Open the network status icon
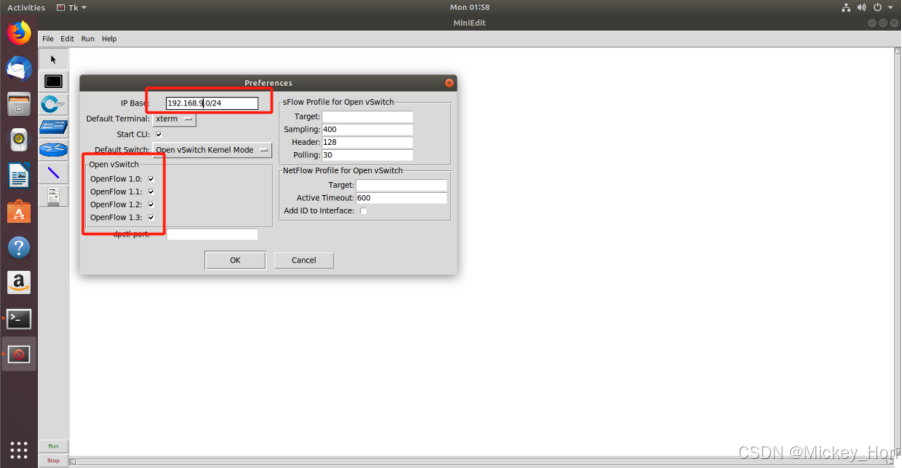The image size is (902, 468). pyautogui.click(x=846, y=7)
